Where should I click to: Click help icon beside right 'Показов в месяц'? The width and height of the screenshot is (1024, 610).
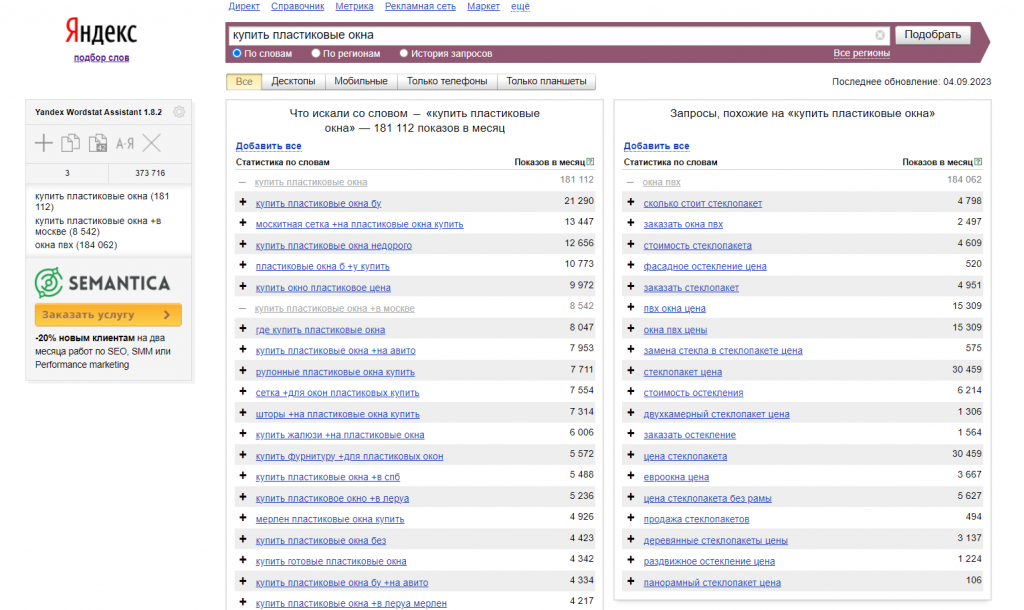tap(978, 162)
